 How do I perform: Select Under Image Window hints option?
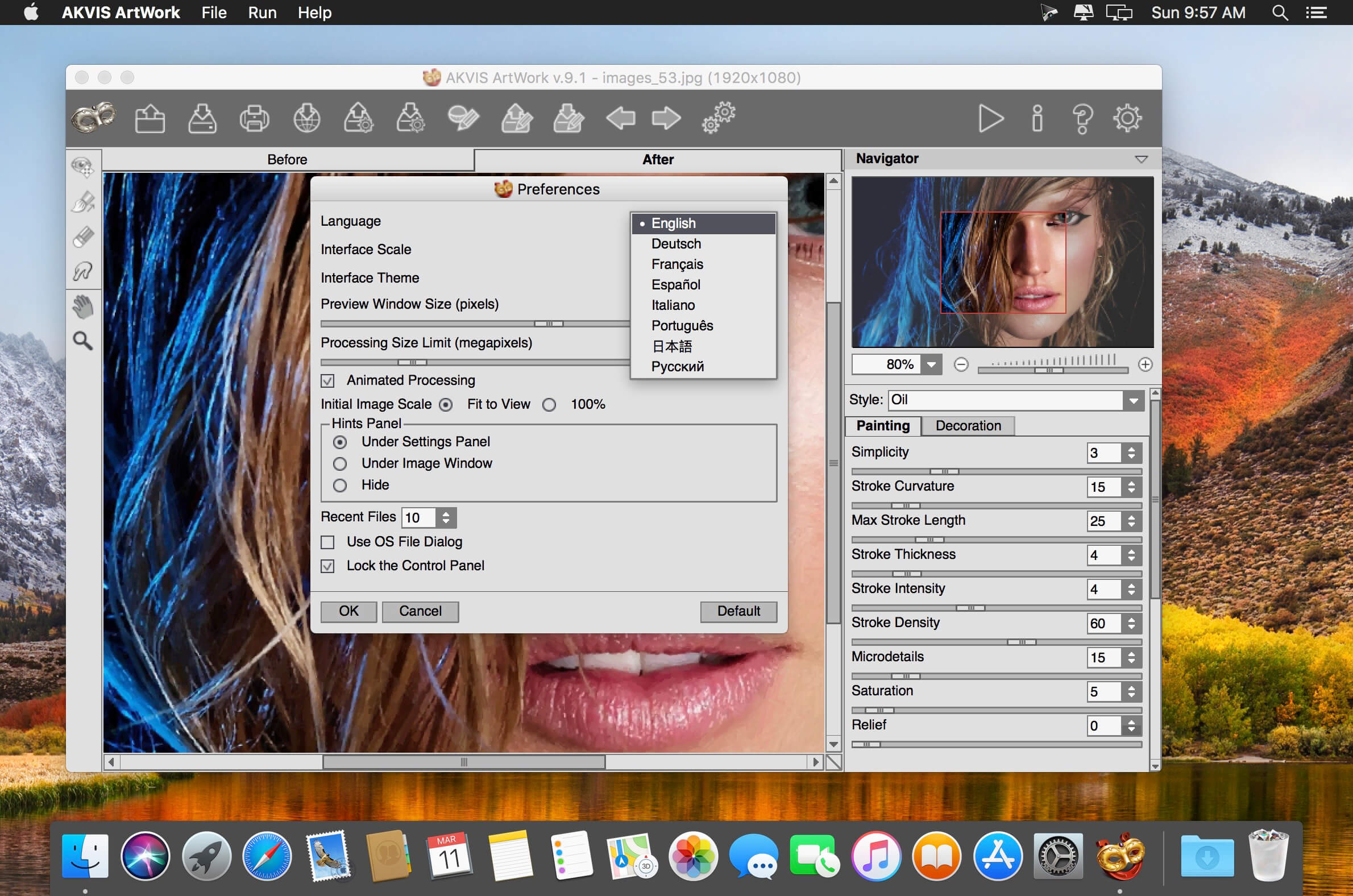pyautogui.click(x=340, y=463)
